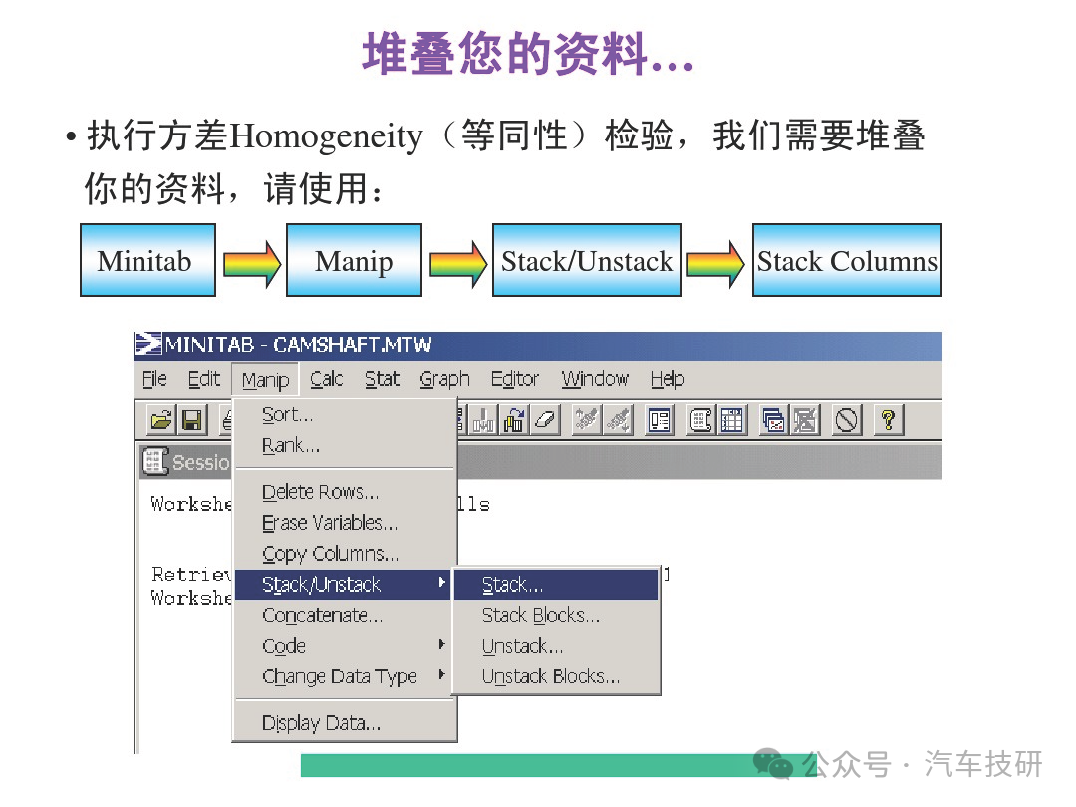Click the Minitab flow box
1076x807 pixels.
point(148,260)
